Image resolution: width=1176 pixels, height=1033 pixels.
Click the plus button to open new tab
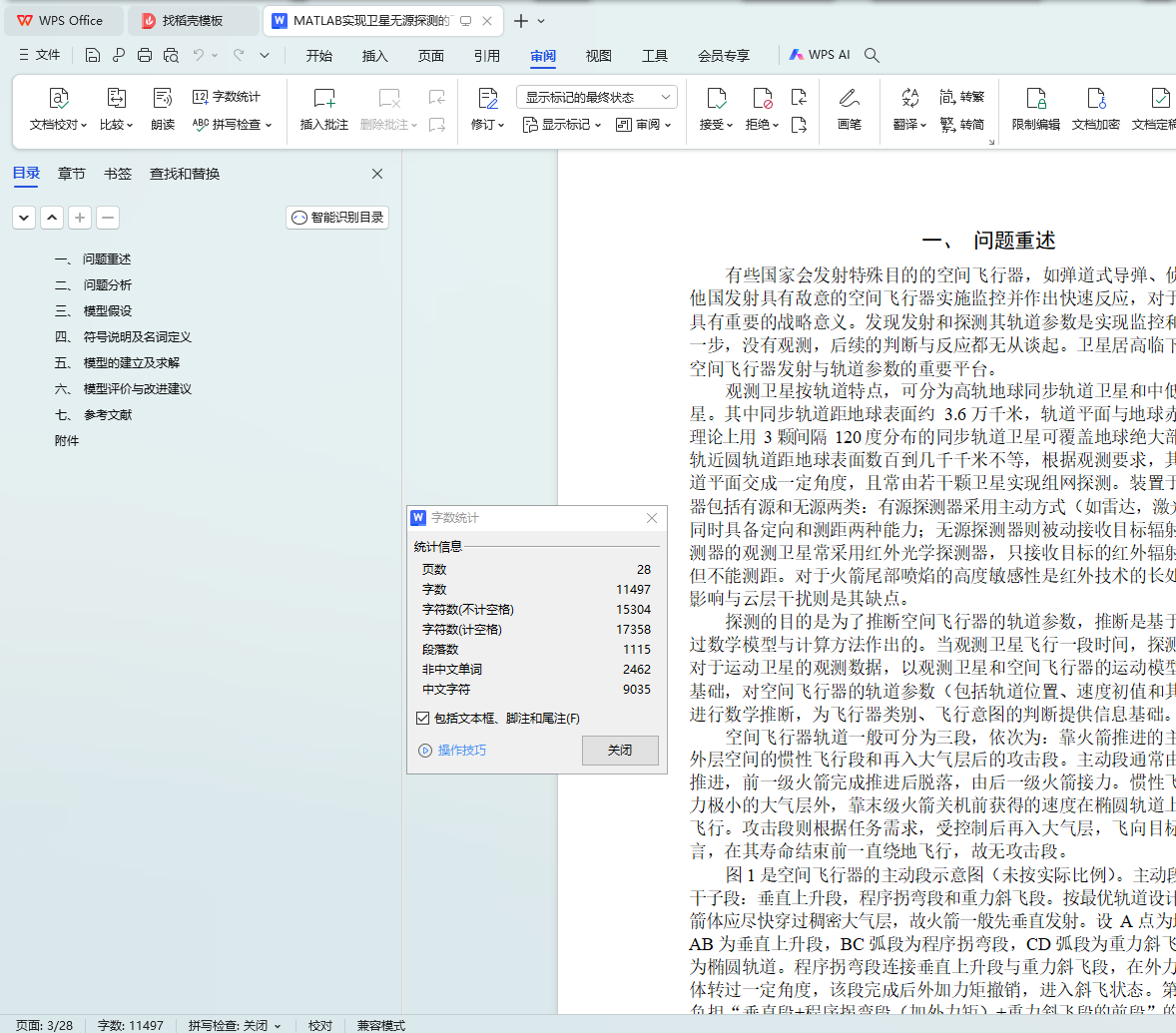[x=520, y=21]
